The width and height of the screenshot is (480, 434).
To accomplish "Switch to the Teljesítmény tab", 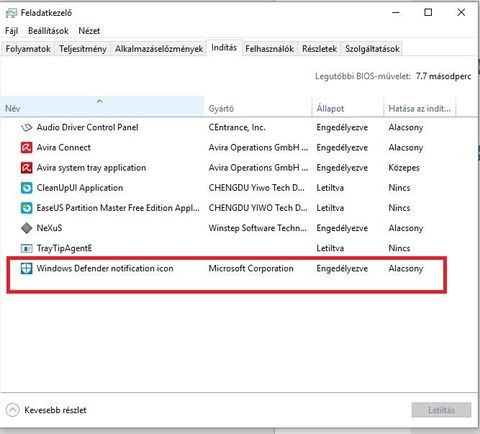I will [x=83, y=49].
